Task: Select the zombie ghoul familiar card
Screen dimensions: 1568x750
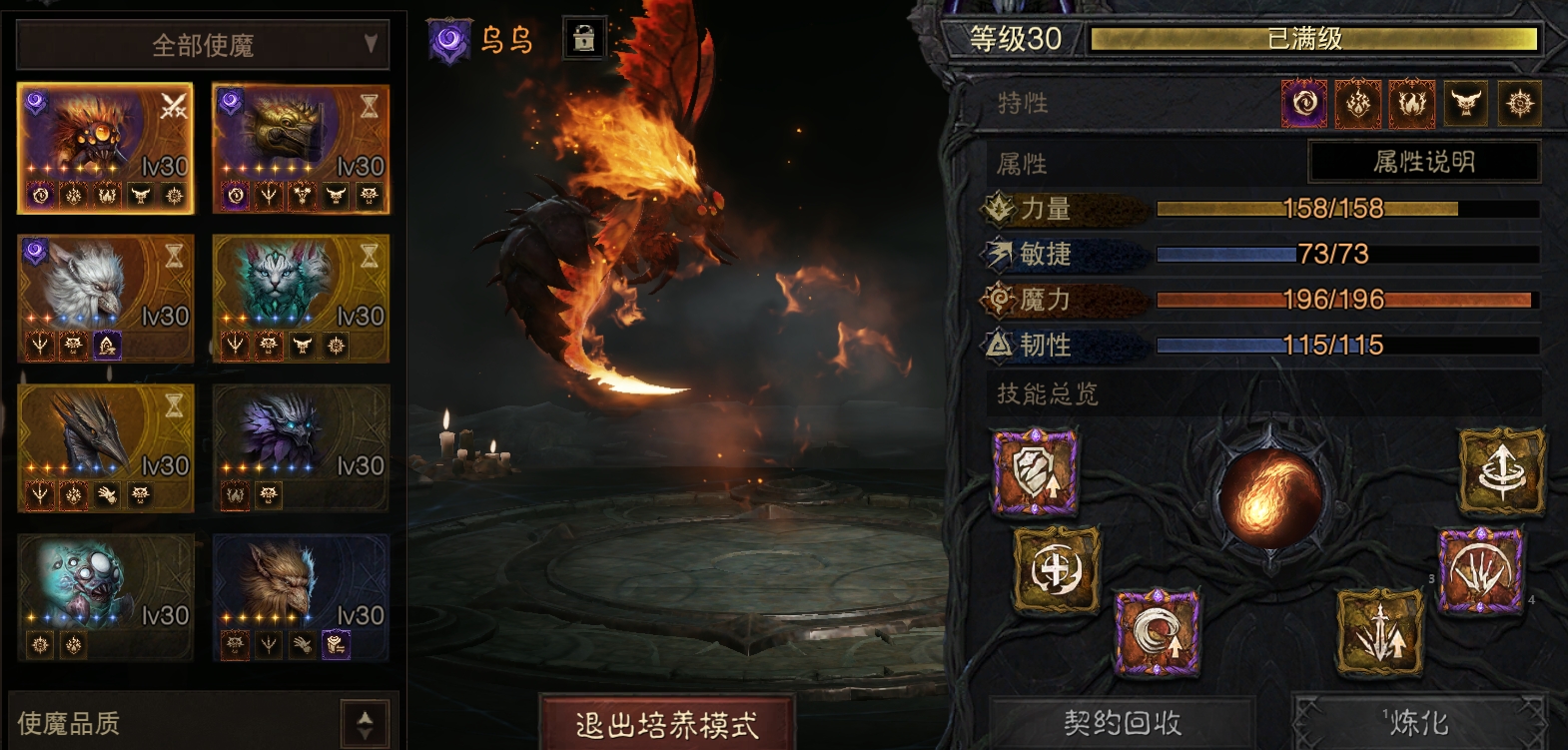Action: [105, 597]
